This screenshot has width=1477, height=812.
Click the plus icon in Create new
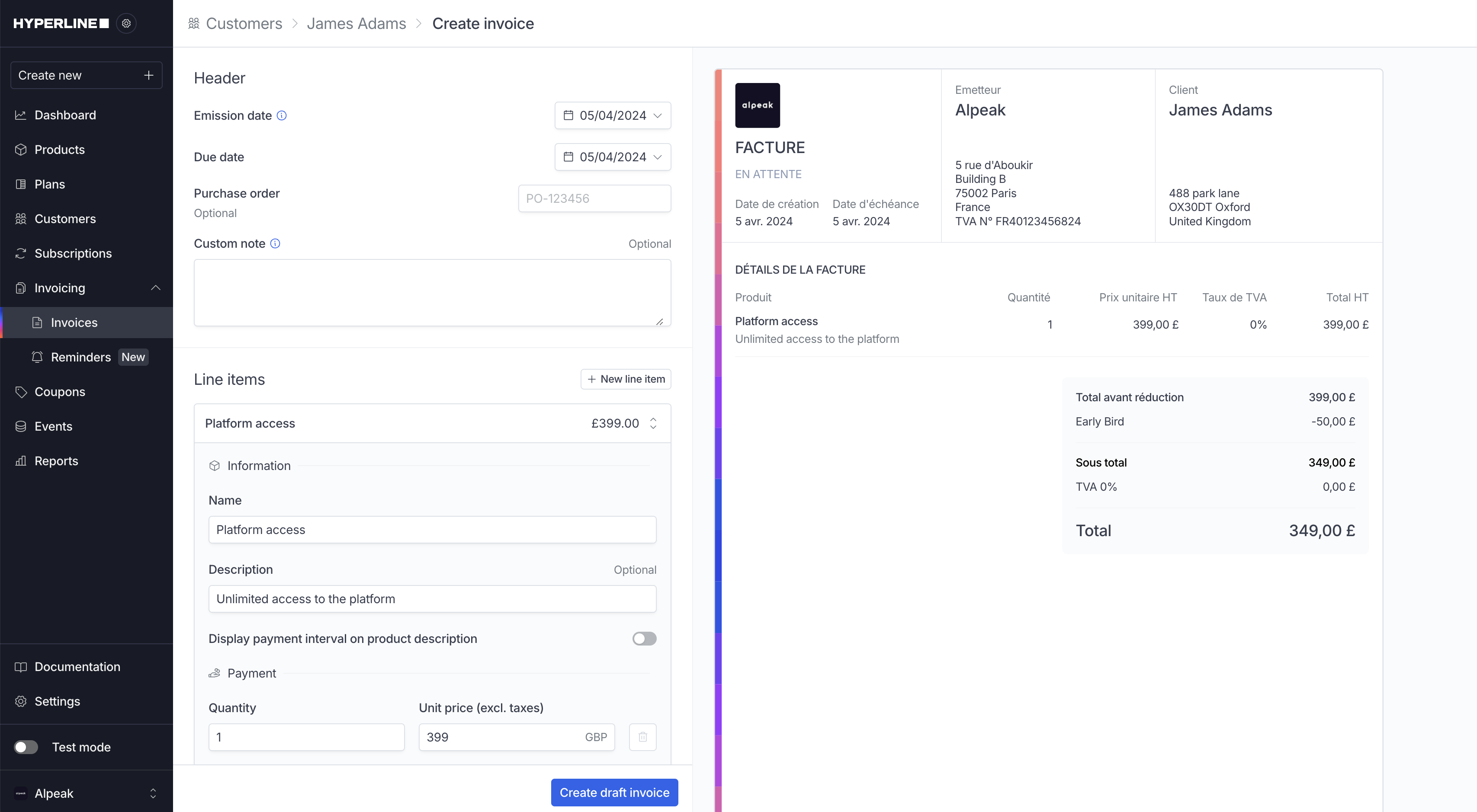pos(148,75)
